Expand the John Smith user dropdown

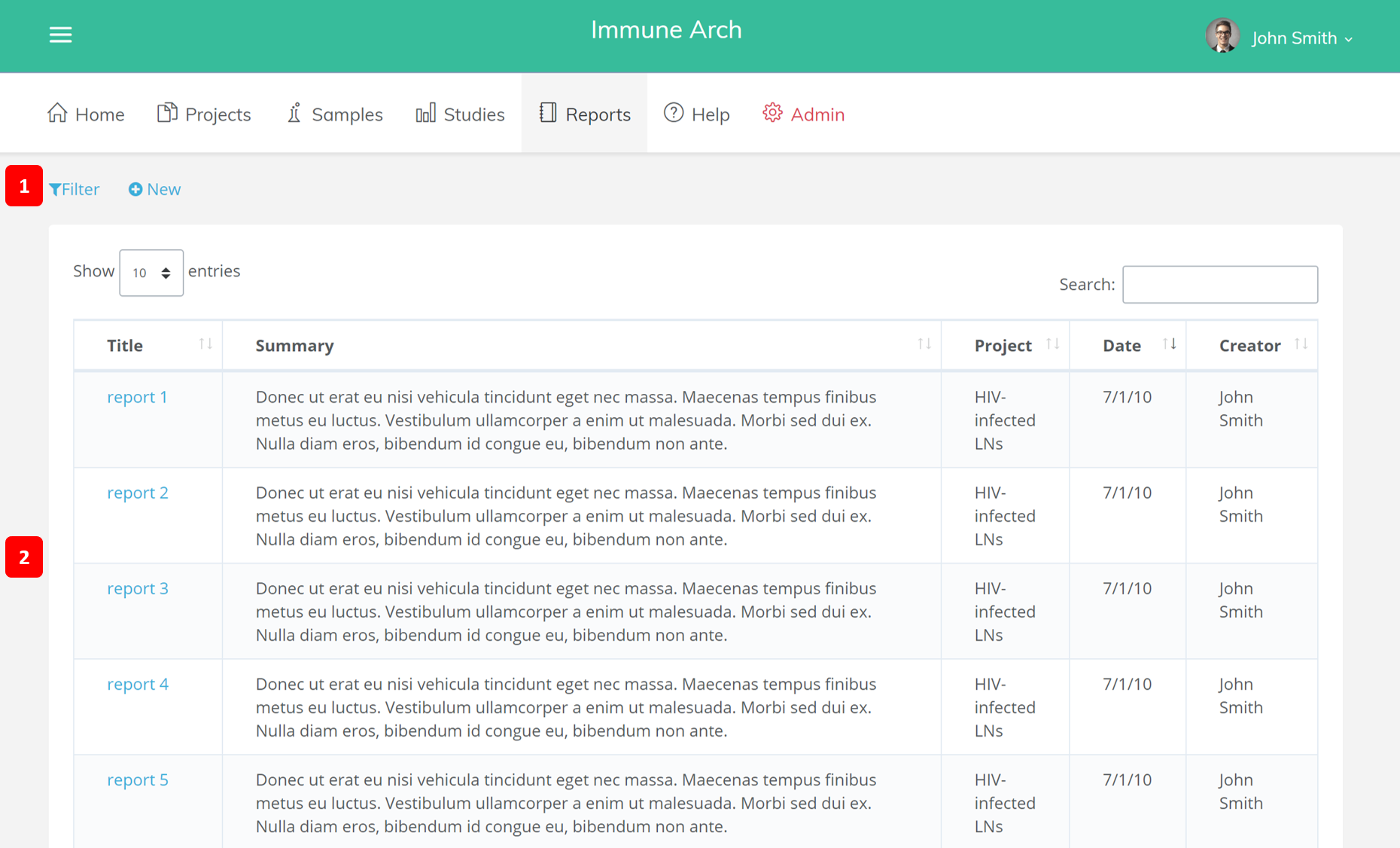click(1301, 38)
